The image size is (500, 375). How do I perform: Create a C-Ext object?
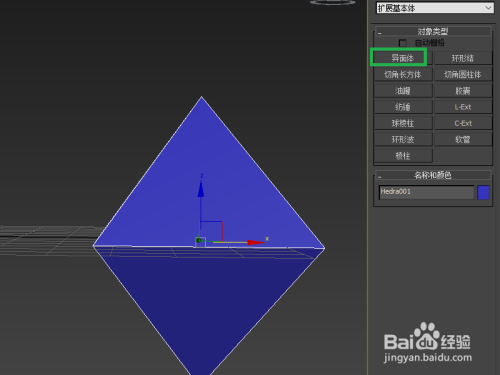tap(463, 123)
